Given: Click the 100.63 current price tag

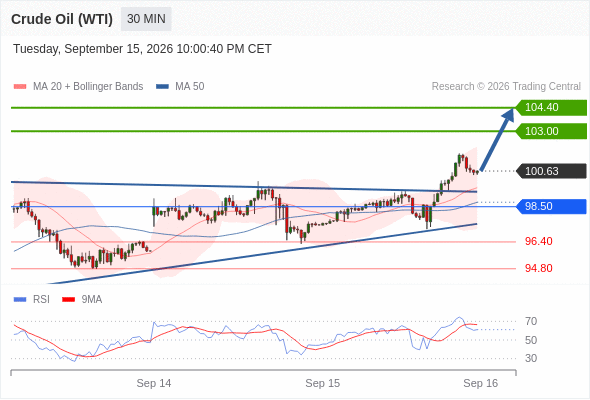Looking at the screenshot, I should tap(551, 171).
